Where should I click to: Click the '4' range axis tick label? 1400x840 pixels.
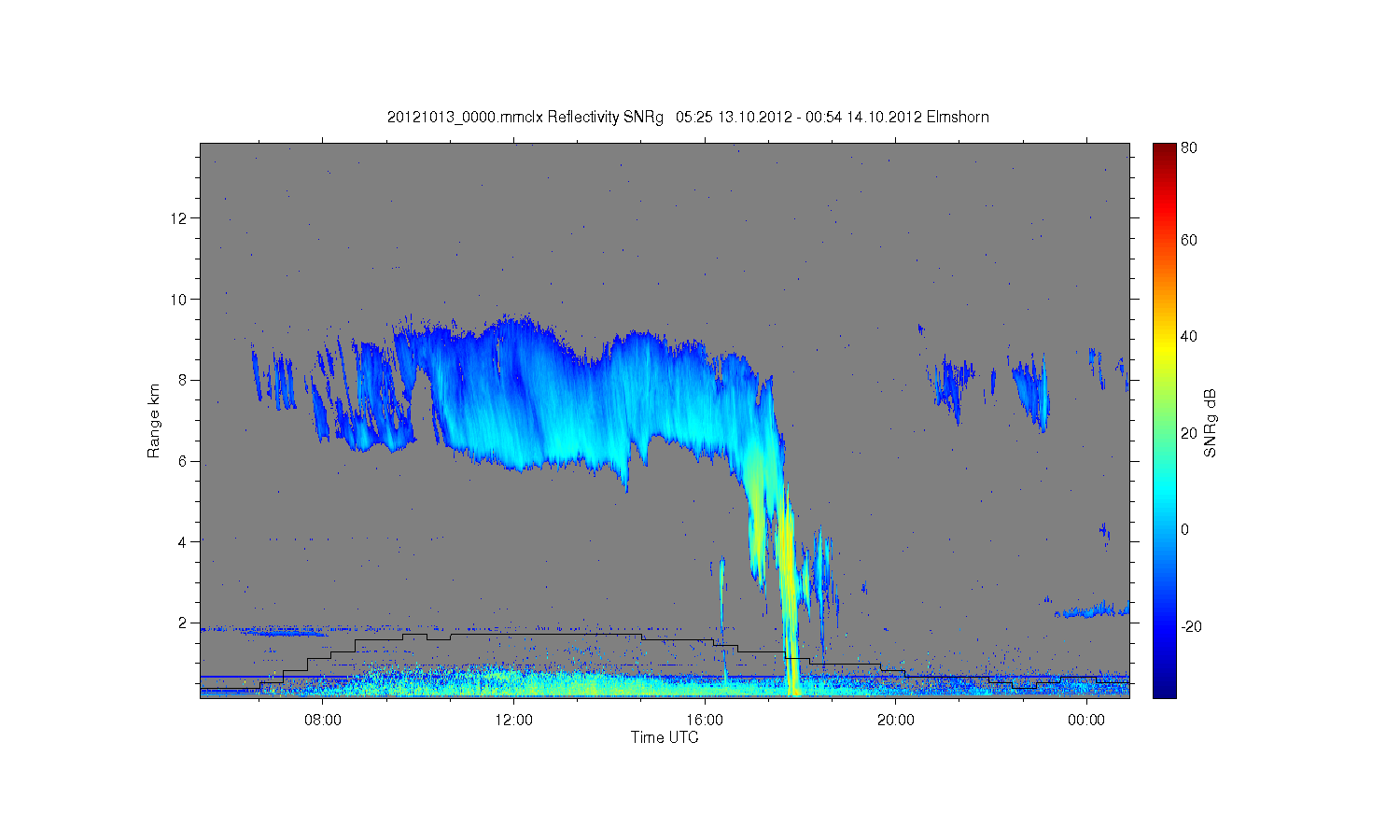tap(184, 541)
